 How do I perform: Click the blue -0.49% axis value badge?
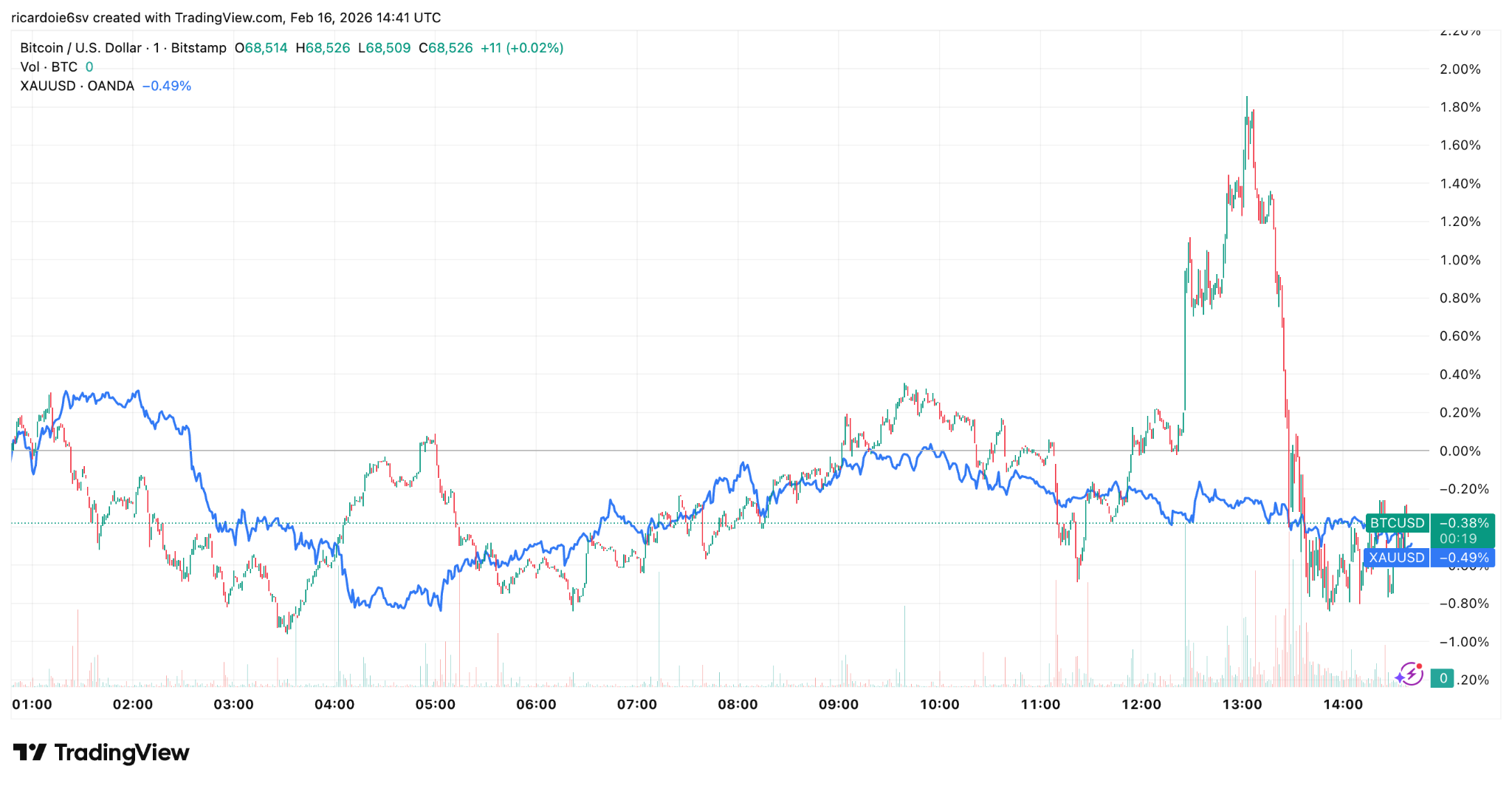tap(1463, 558)
